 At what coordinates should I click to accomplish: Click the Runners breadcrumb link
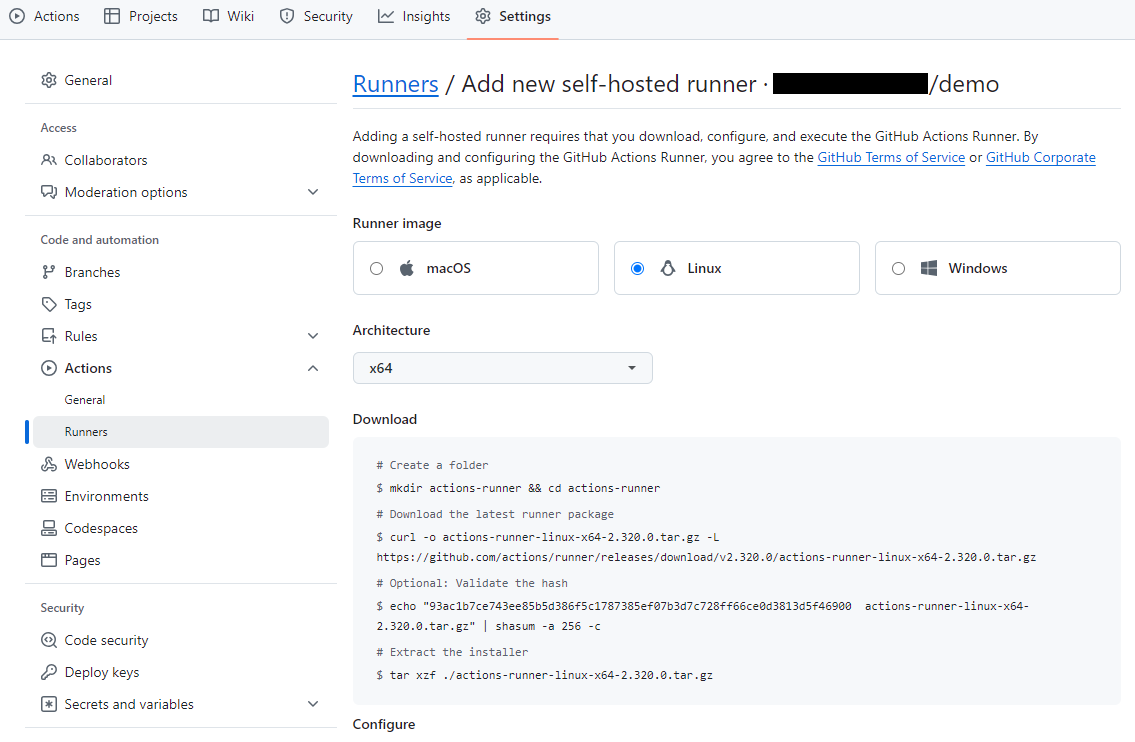(x=395, y=84)
